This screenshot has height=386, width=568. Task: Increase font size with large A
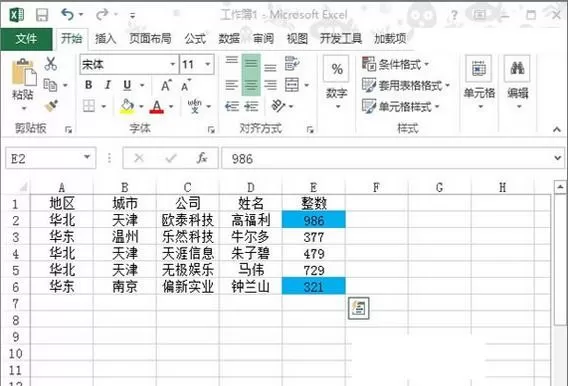(x=166, y=85)
